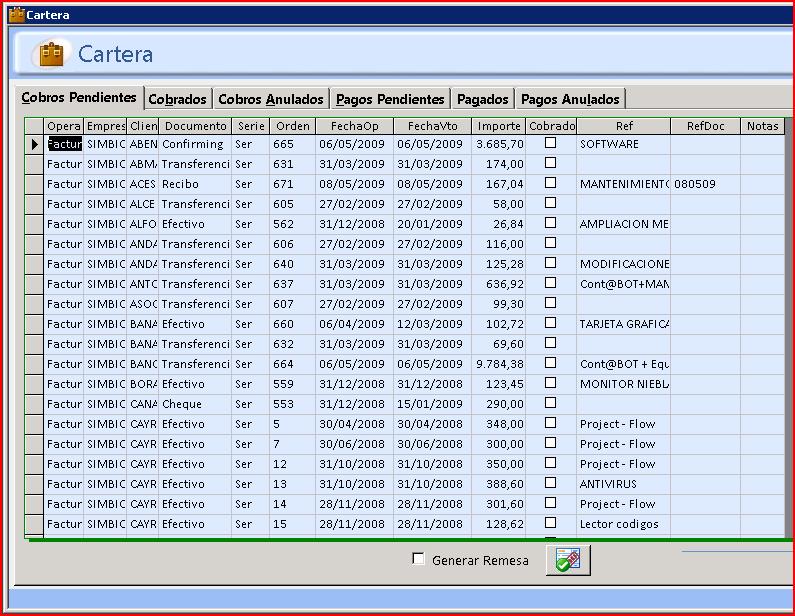Image resolution: width=795 pixels, height=616 pixels.
Task: Click the Ref column header
Action: click(624, 126)
